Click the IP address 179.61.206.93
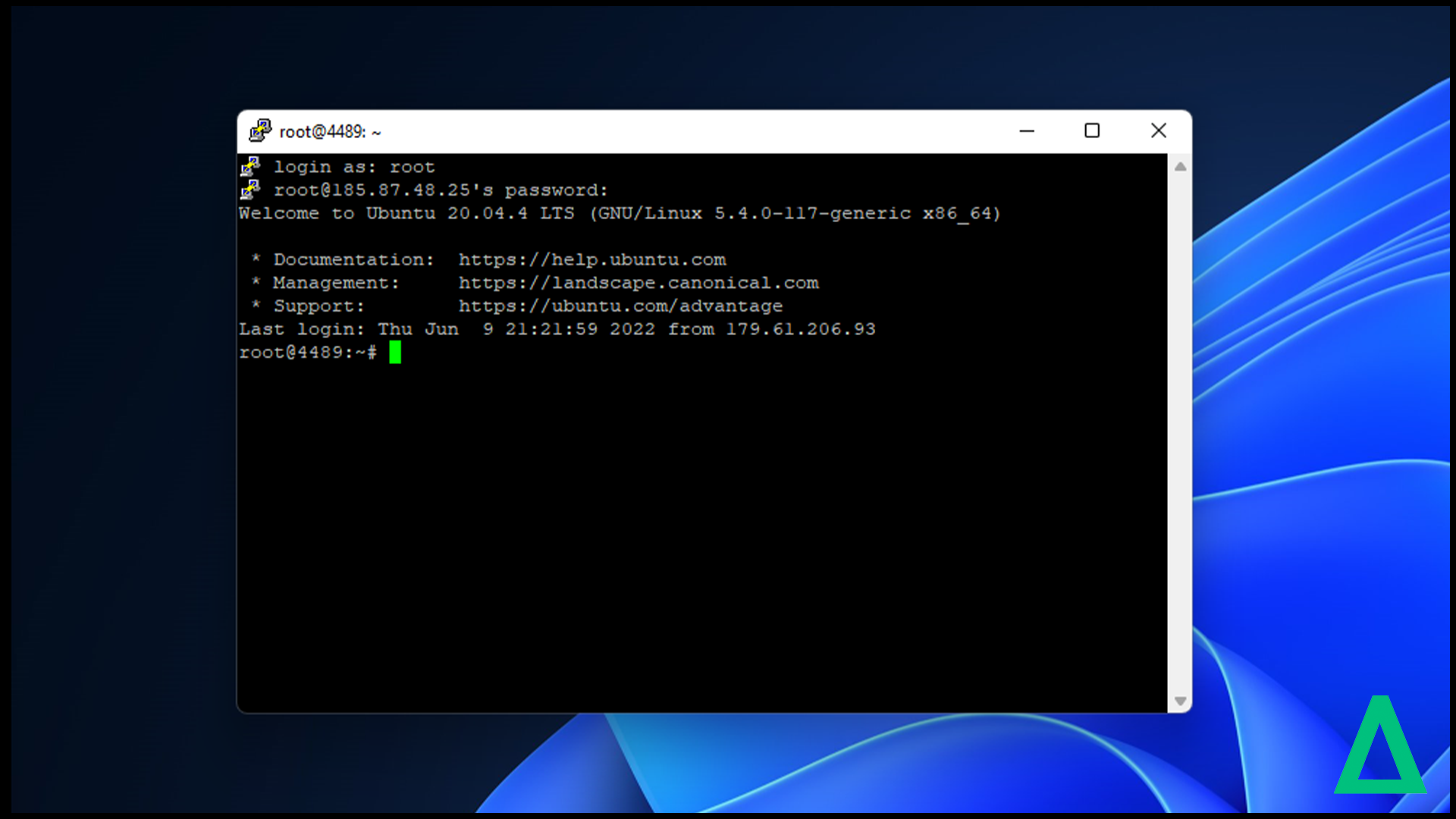Viewport: 1456px width, 819px height. [x=801, y=329]
